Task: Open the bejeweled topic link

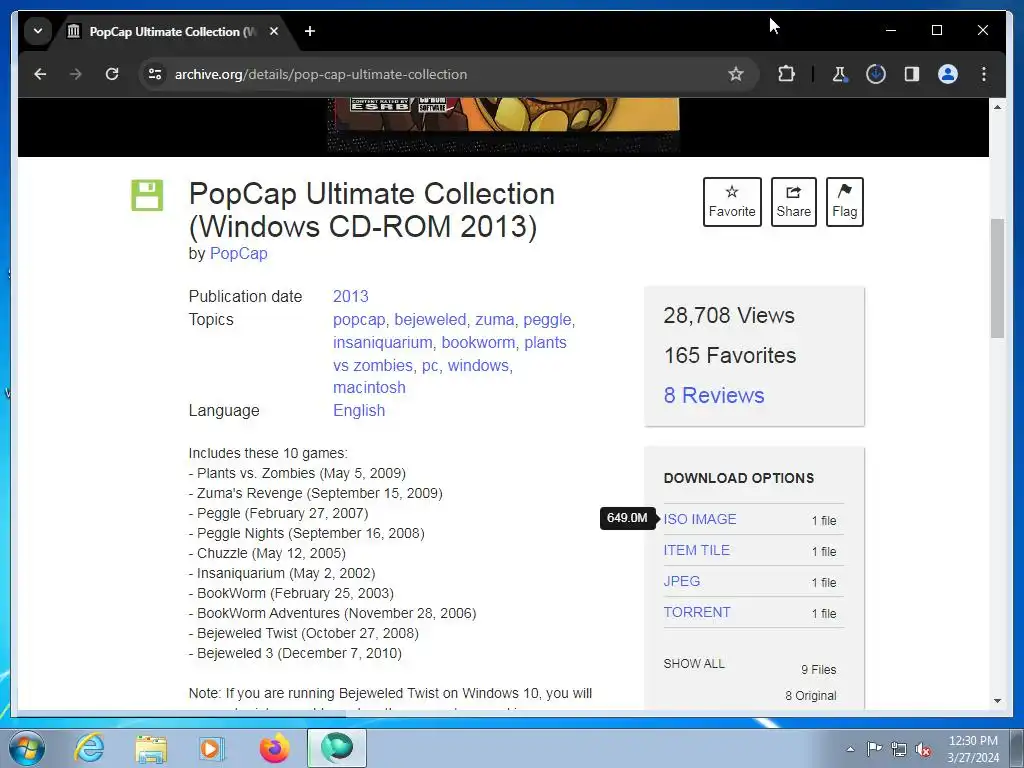Action: tap(430, 320)
